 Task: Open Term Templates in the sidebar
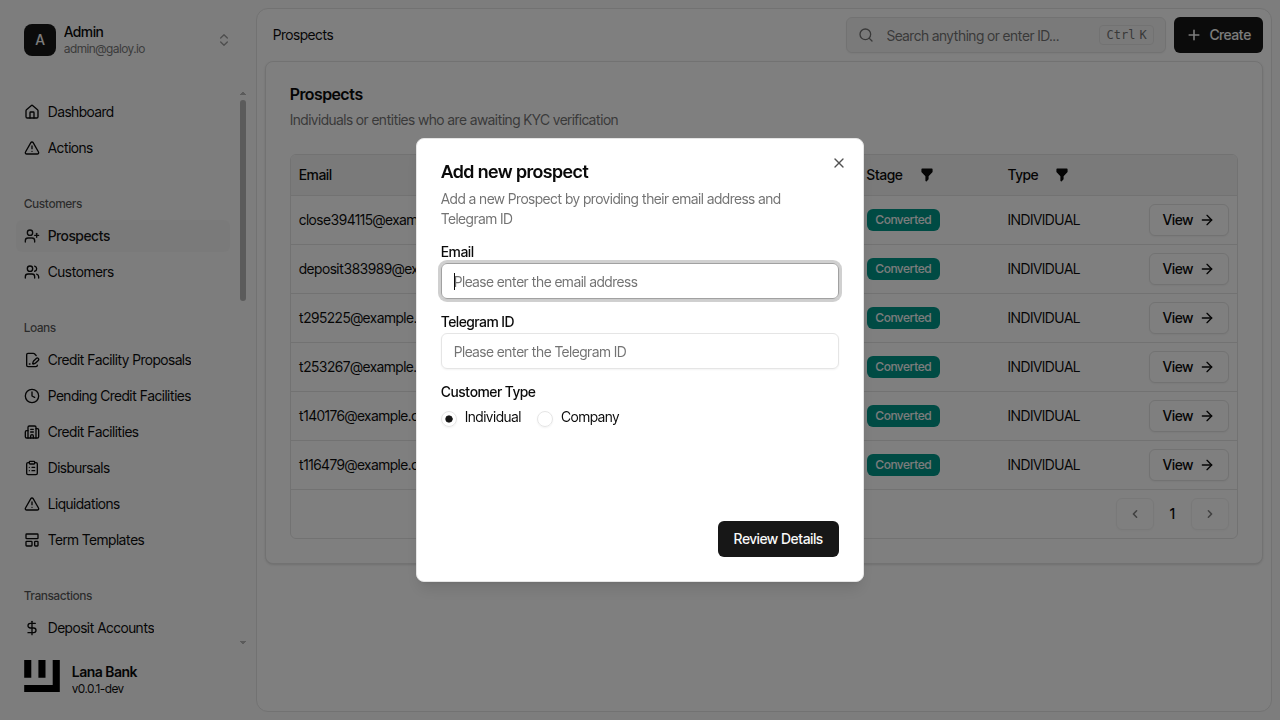click(95, 539)
